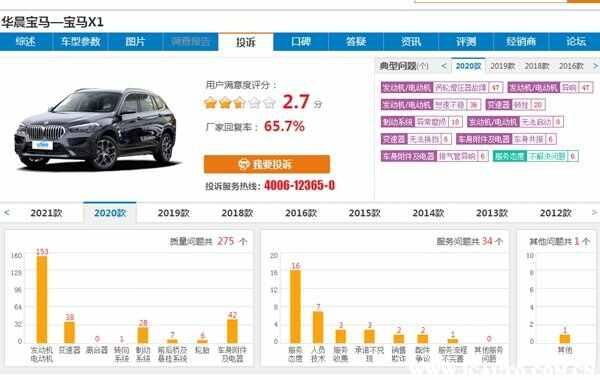Click the 153 engine bar in quality chart

coord(42,300)
